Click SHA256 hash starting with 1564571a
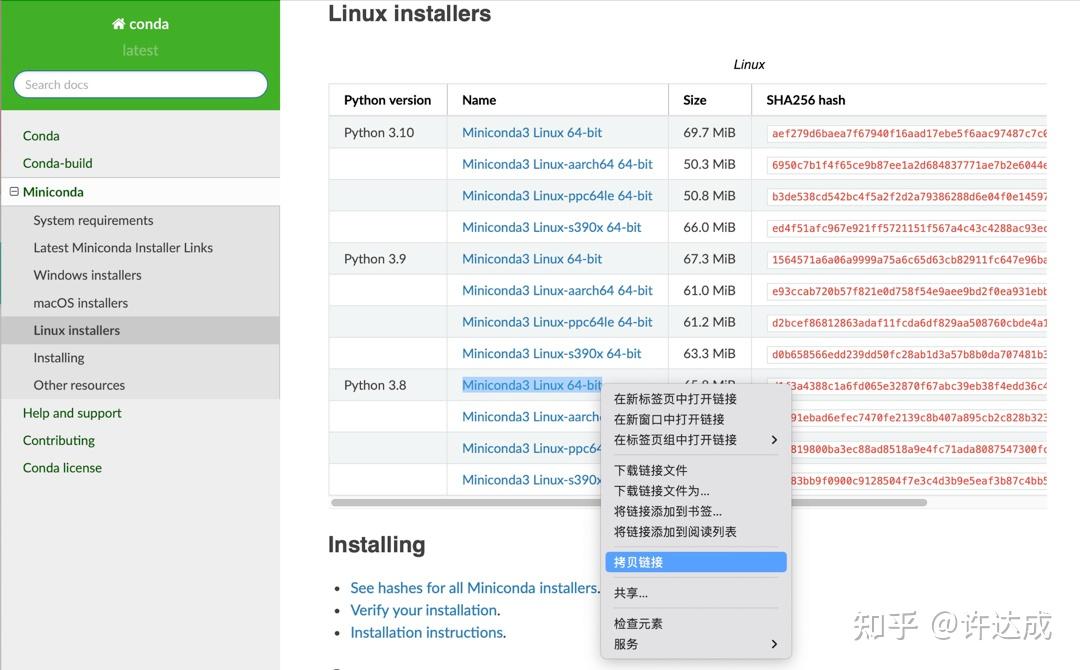 click(907, 260)
